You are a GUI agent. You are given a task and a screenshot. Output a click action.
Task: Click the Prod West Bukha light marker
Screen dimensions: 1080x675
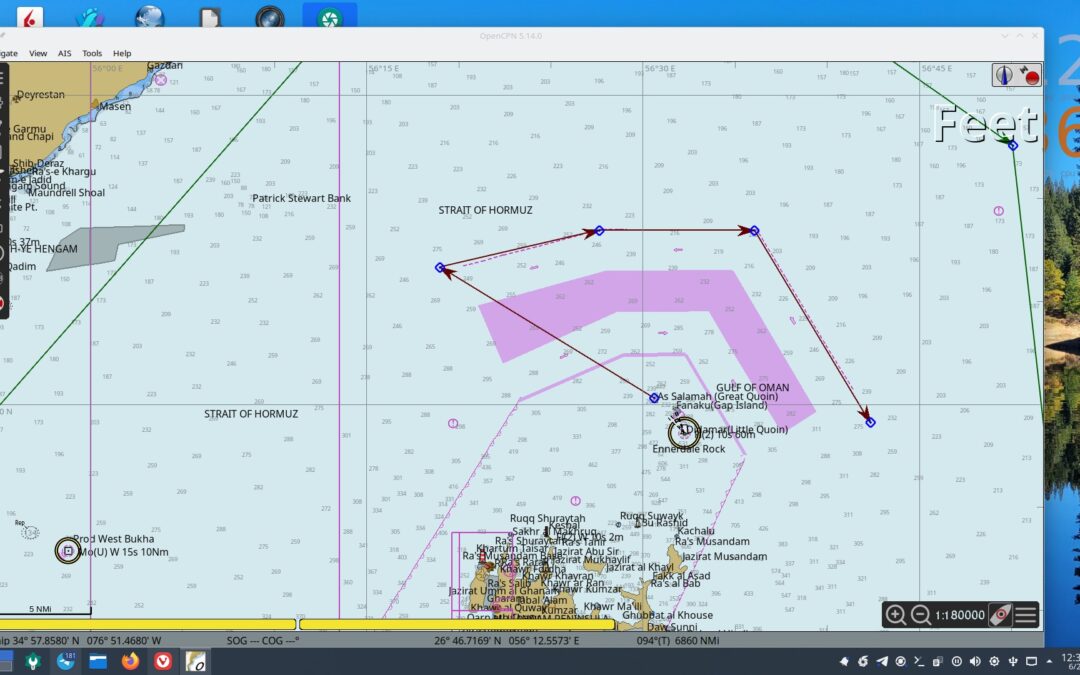(x=68, y=550)
